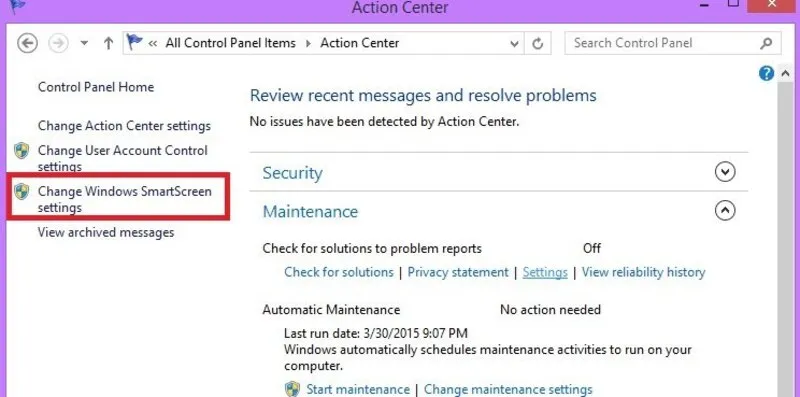The width and height of the screenshot is (800, 397).
Task: Click the search magnifier icon
Action: coord(766,43)
